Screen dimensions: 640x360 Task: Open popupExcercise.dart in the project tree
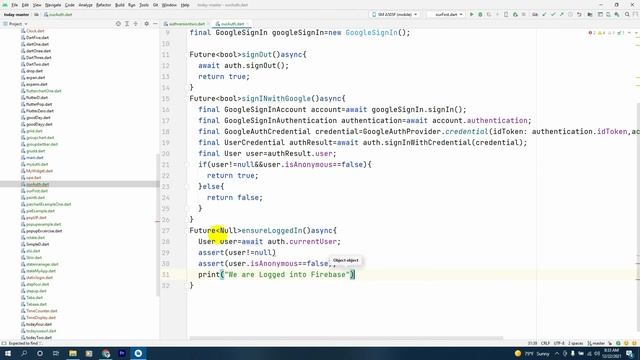44,231
